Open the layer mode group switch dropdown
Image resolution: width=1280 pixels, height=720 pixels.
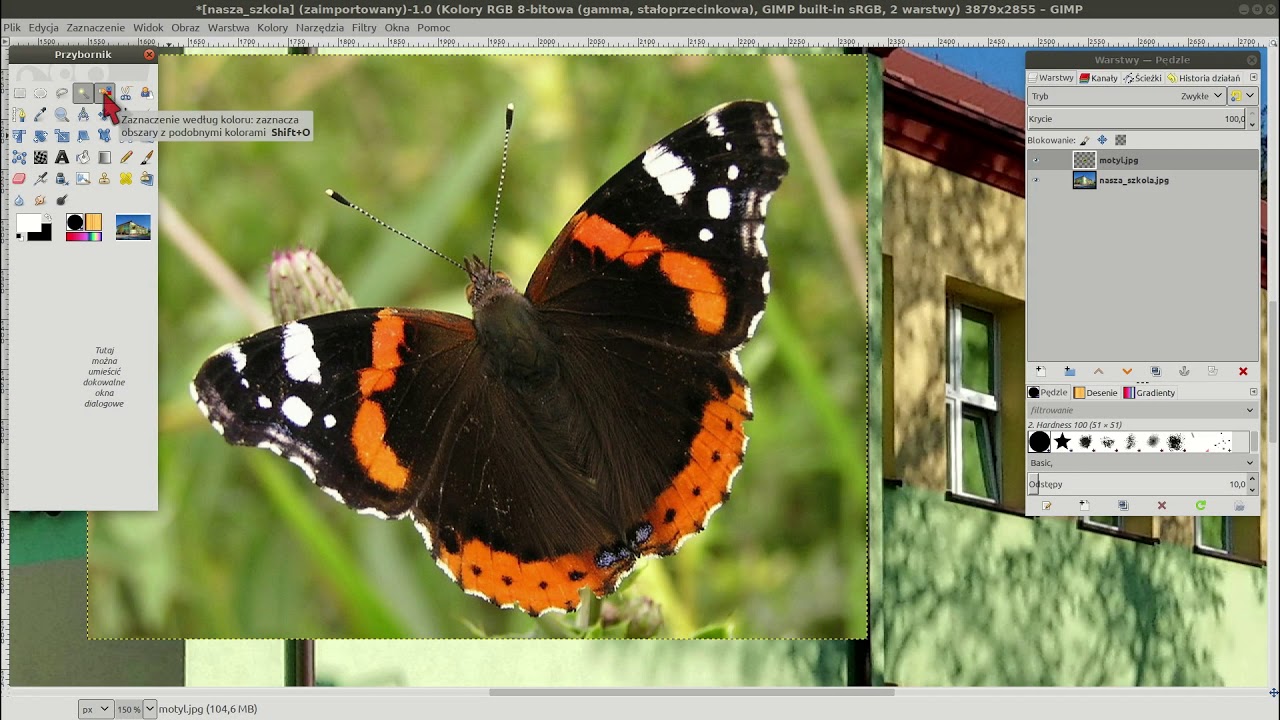coord(1243,96)
